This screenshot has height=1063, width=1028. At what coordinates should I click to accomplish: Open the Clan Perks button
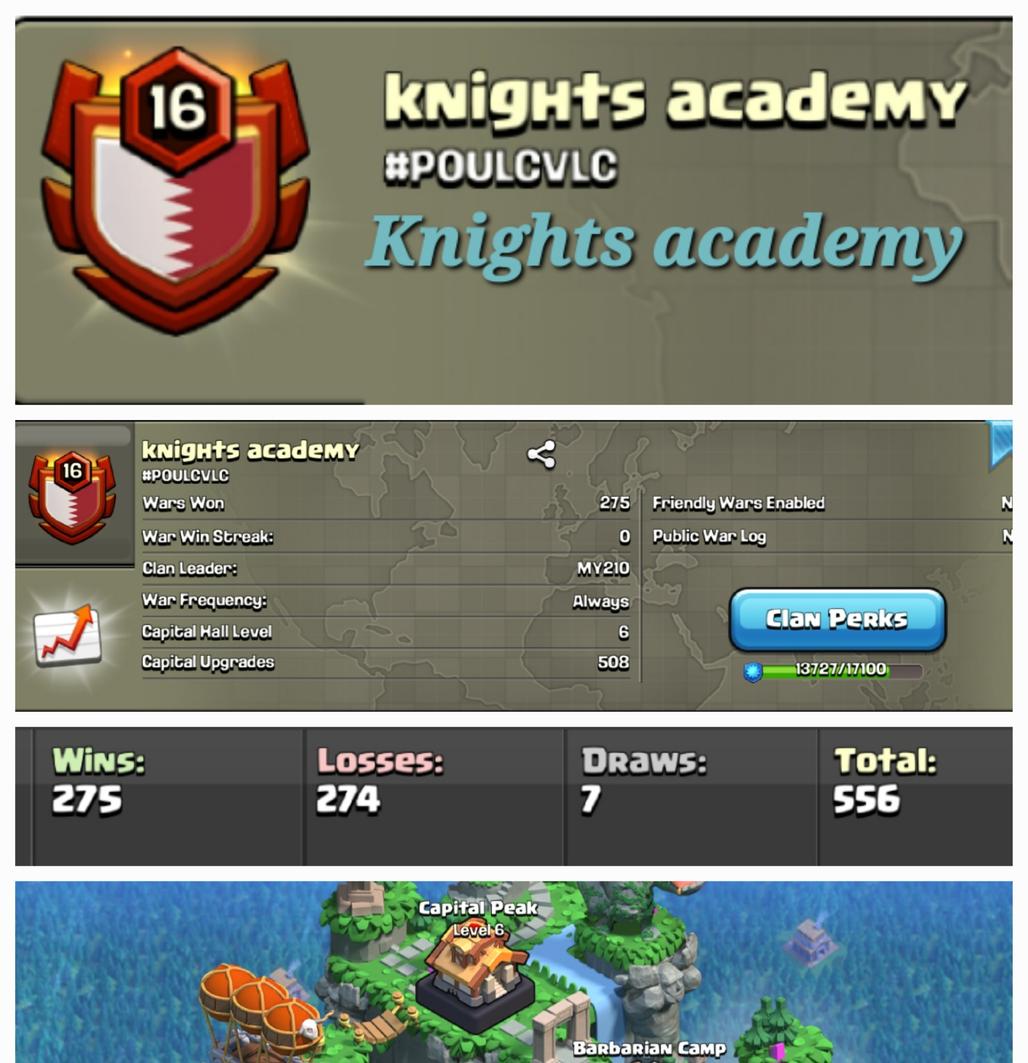(x=837, y=620)
